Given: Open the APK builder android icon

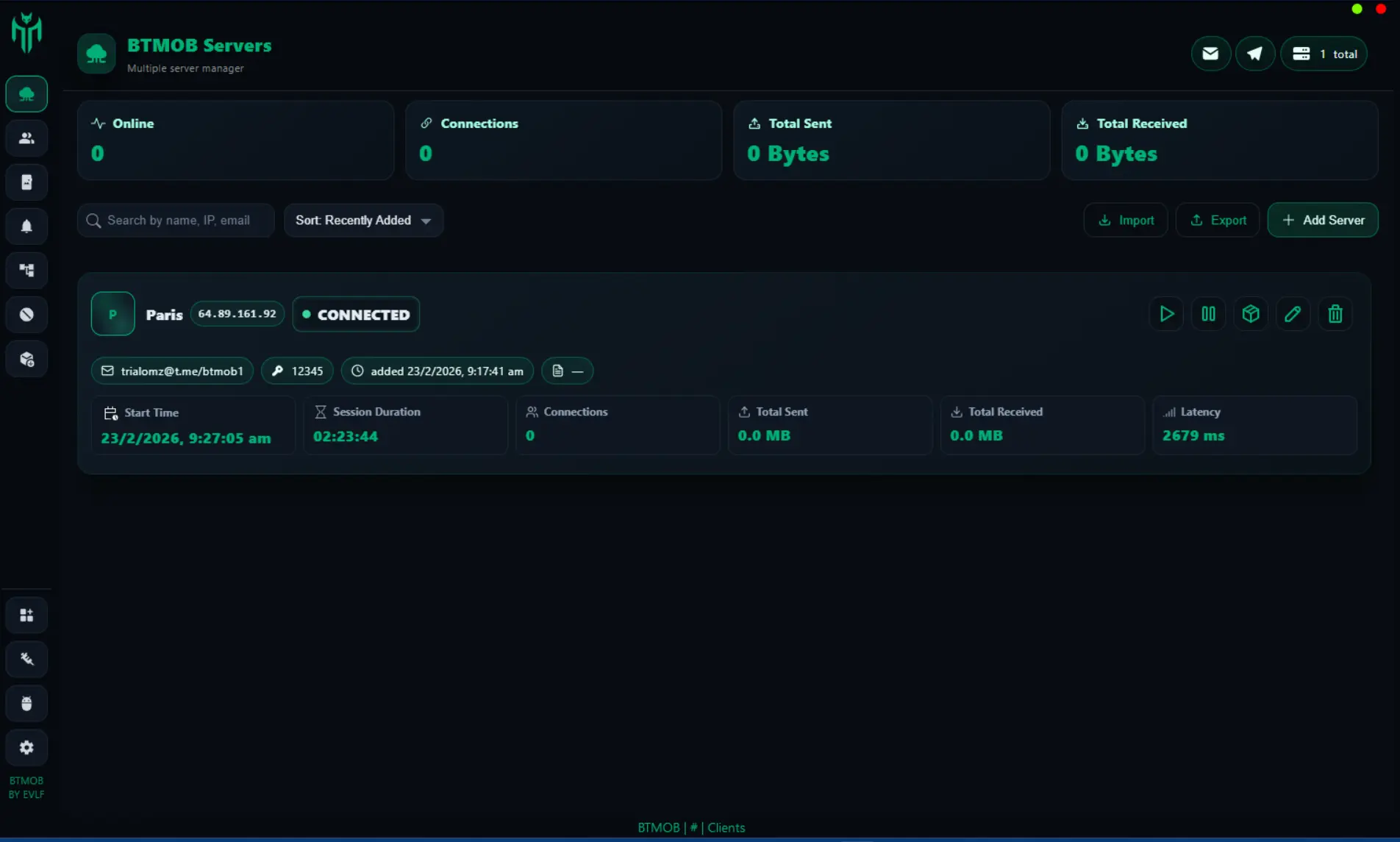Looking at the screenshot, I should (x=26, y=703).
